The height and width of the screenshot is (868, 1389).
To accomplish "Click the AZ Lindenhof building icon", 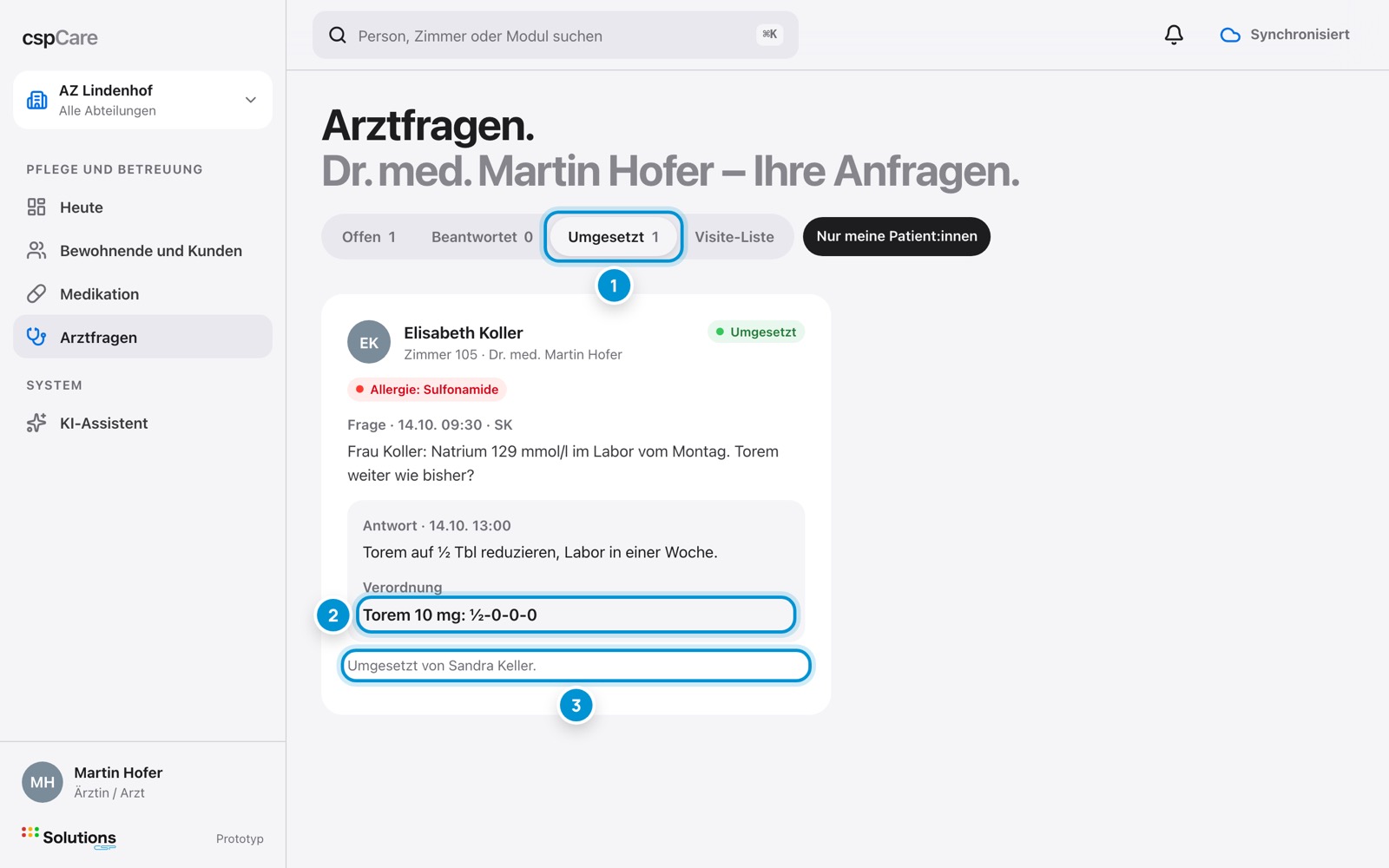I will [x=37, y=100].
